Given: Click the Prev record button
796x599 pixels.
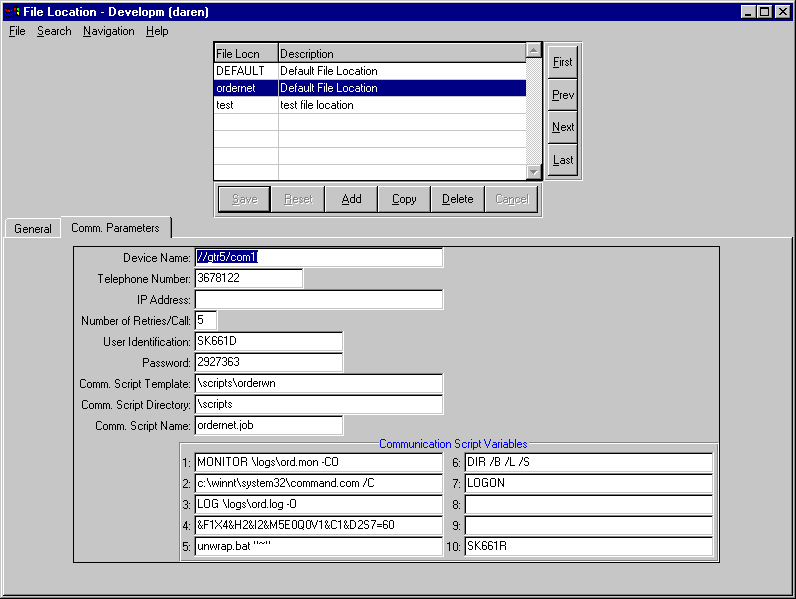Looking at the screenshot, I should pos(563,95).
